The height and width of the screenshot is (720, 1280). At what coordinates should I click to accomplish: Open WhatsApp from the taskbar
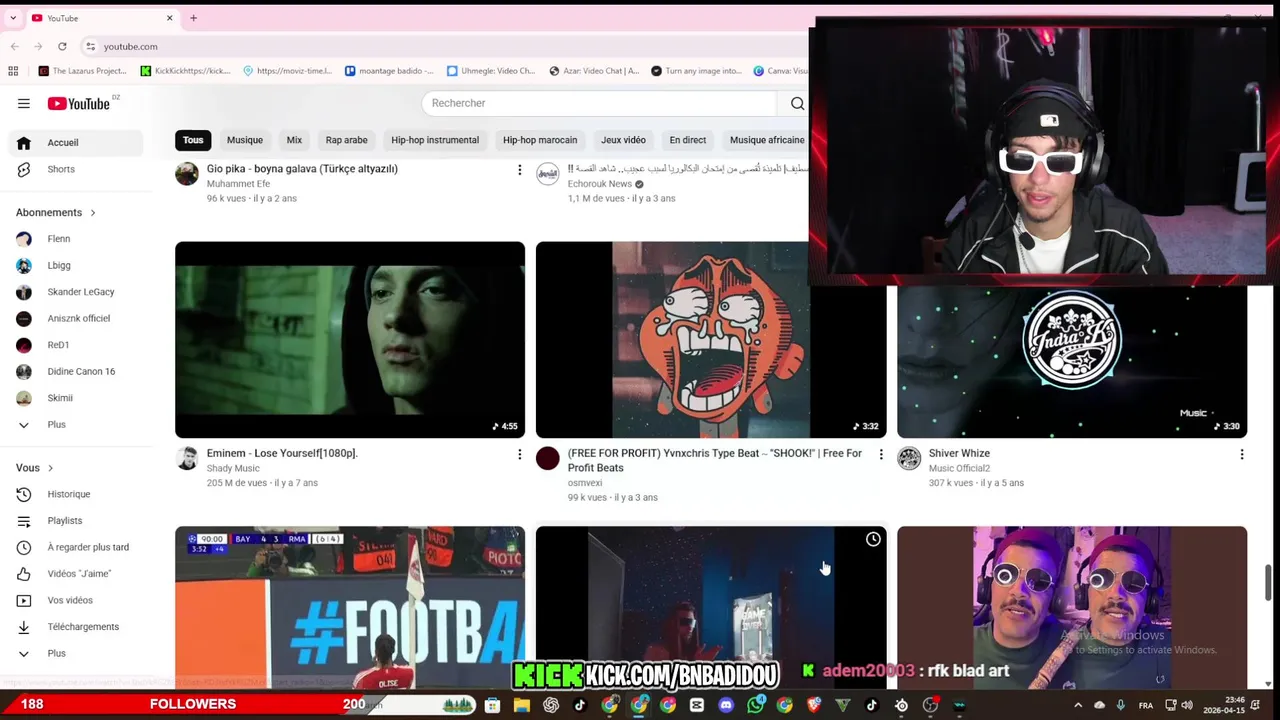click(x=755, y=705)
